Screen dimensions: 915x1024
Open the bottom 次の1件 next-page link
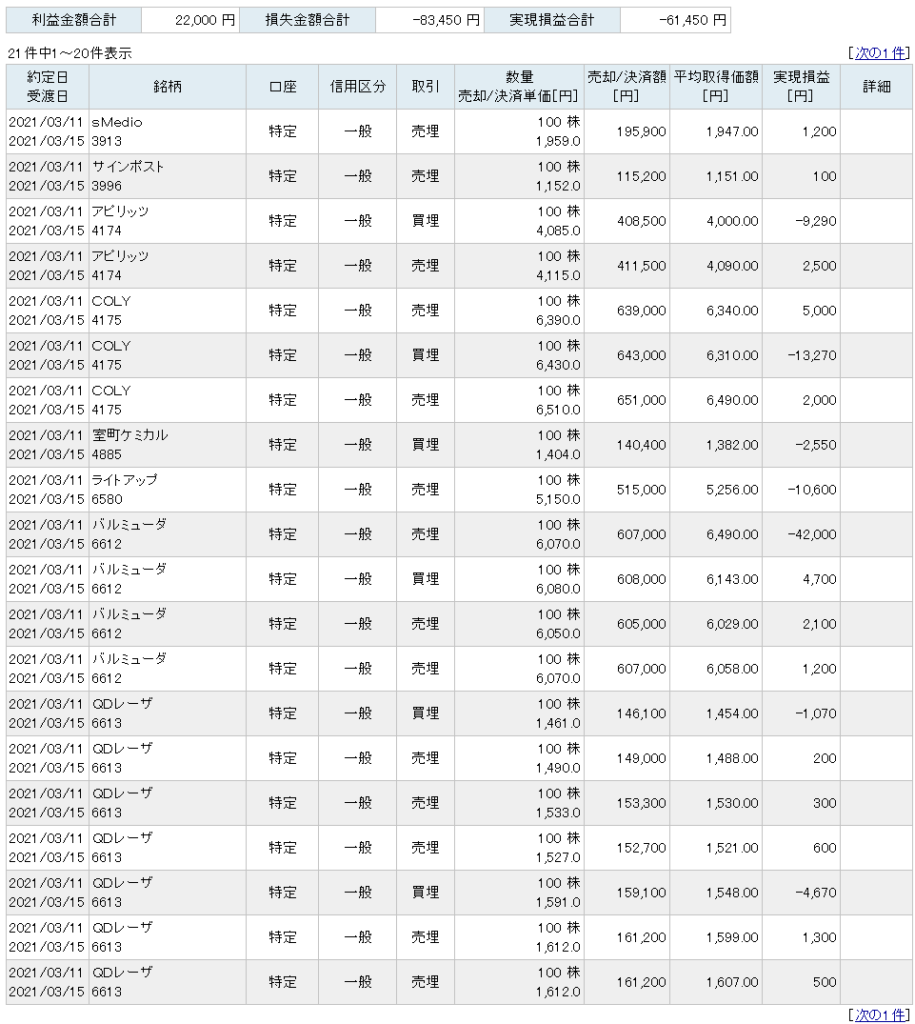pyautogui.click(x=880, y=1014)
